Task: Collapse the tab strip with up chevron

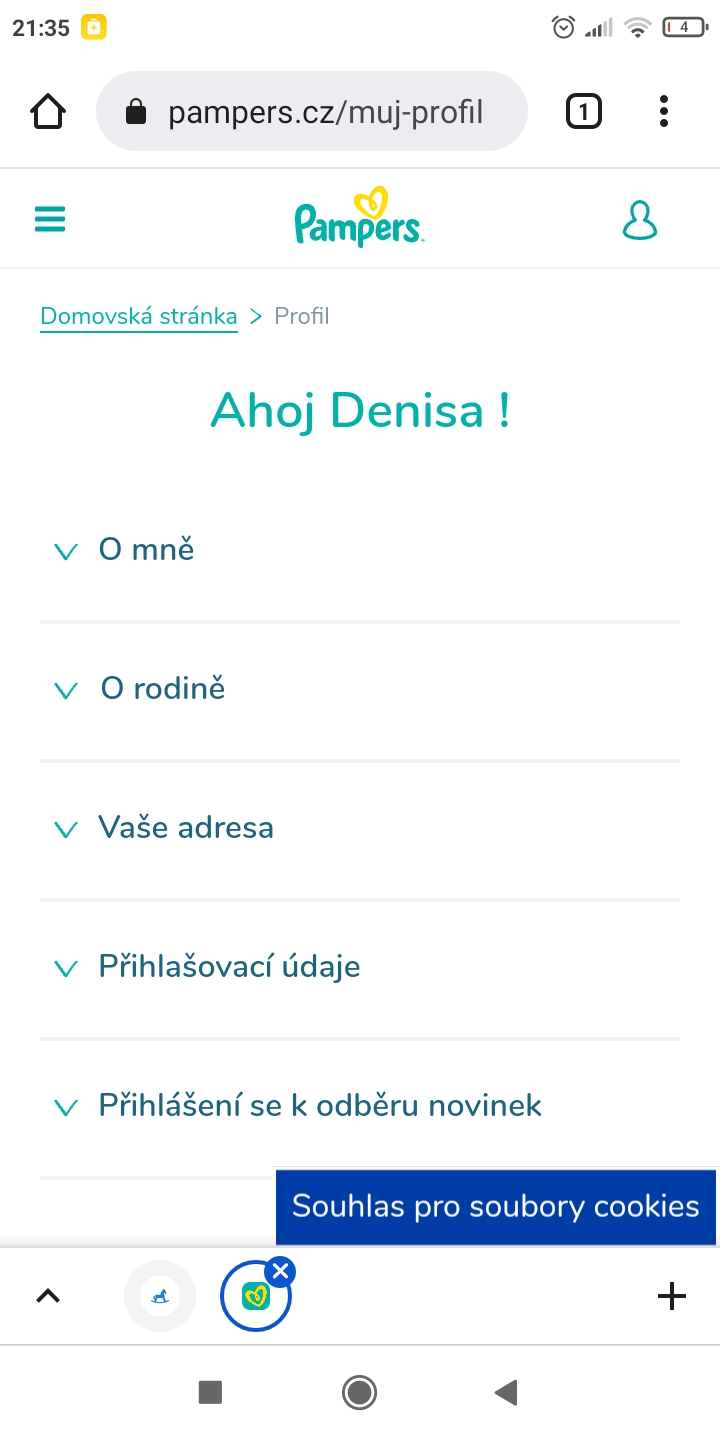Action: [x=48, y=1296]
